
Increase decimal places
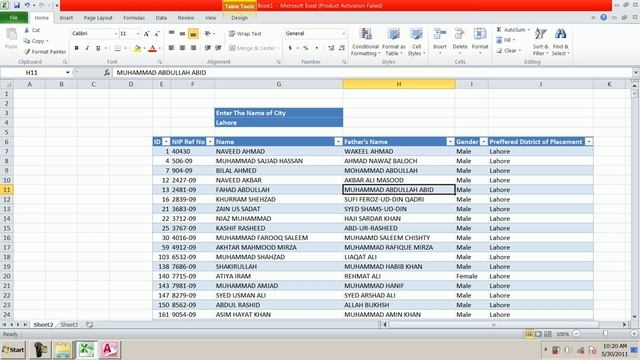click(x=331, y=48)
